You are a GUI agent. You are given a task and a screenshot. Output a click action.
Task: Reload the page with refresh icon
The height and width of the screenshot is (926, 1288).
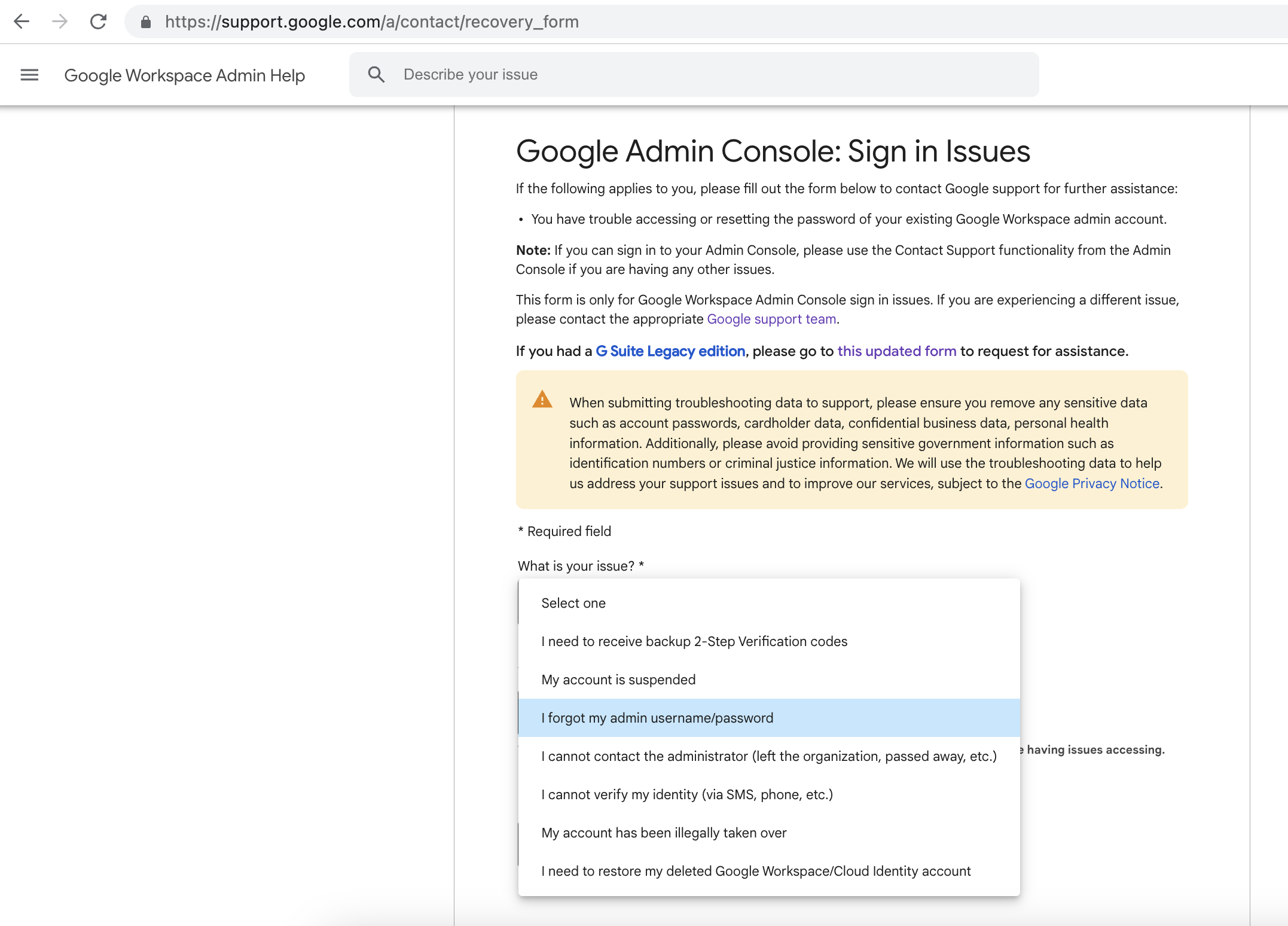[98, 22]
